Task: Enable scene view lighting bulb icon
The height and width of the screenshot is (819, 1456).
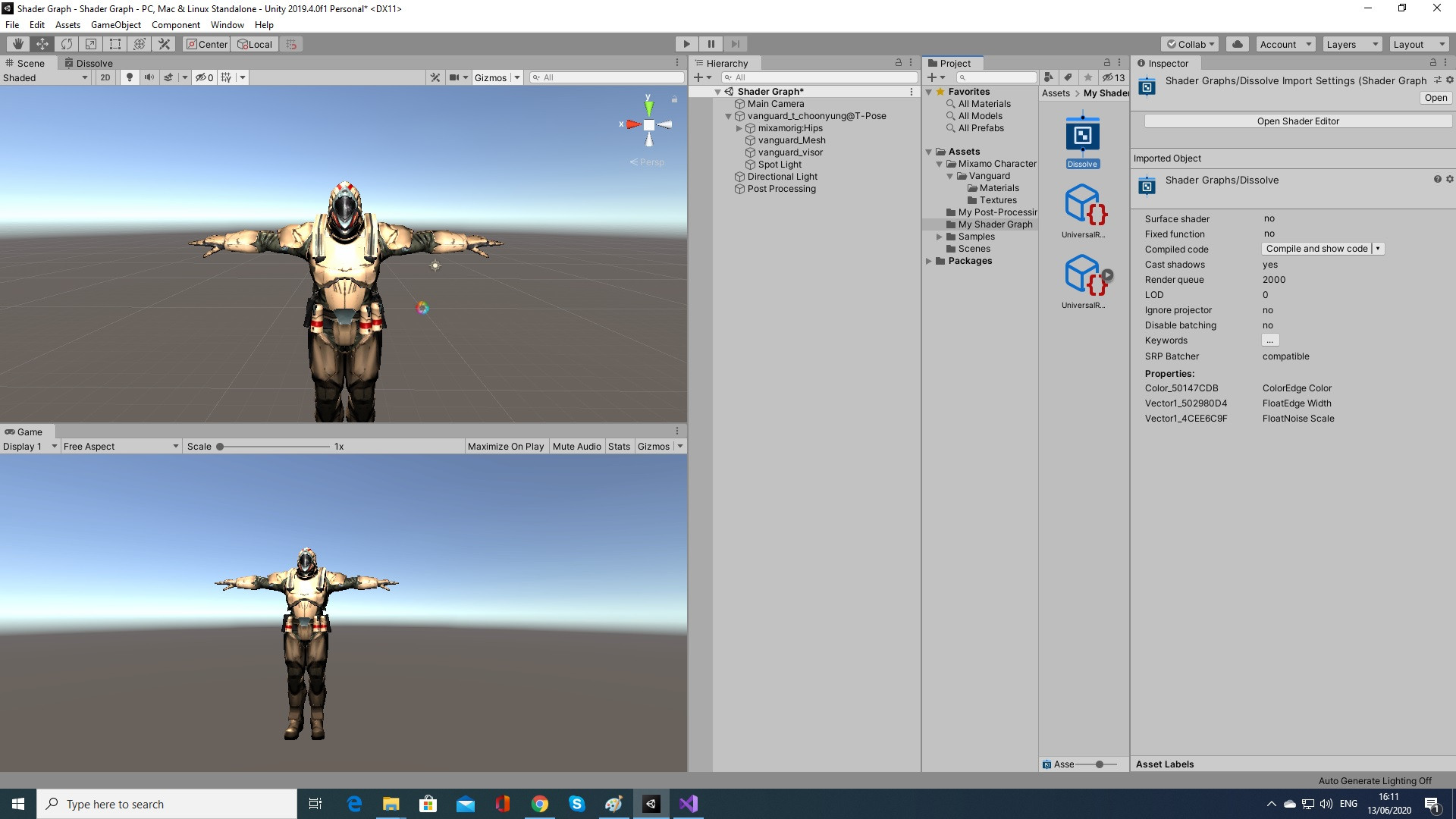Action: point(129,77)
